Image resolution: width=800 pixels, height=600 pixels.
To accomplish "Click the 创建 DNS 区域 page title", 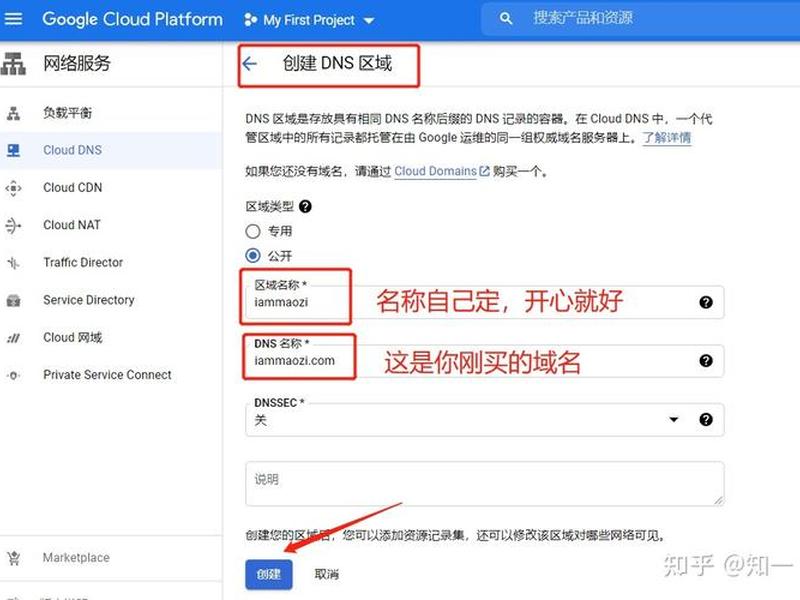I will tap(337, 63).
